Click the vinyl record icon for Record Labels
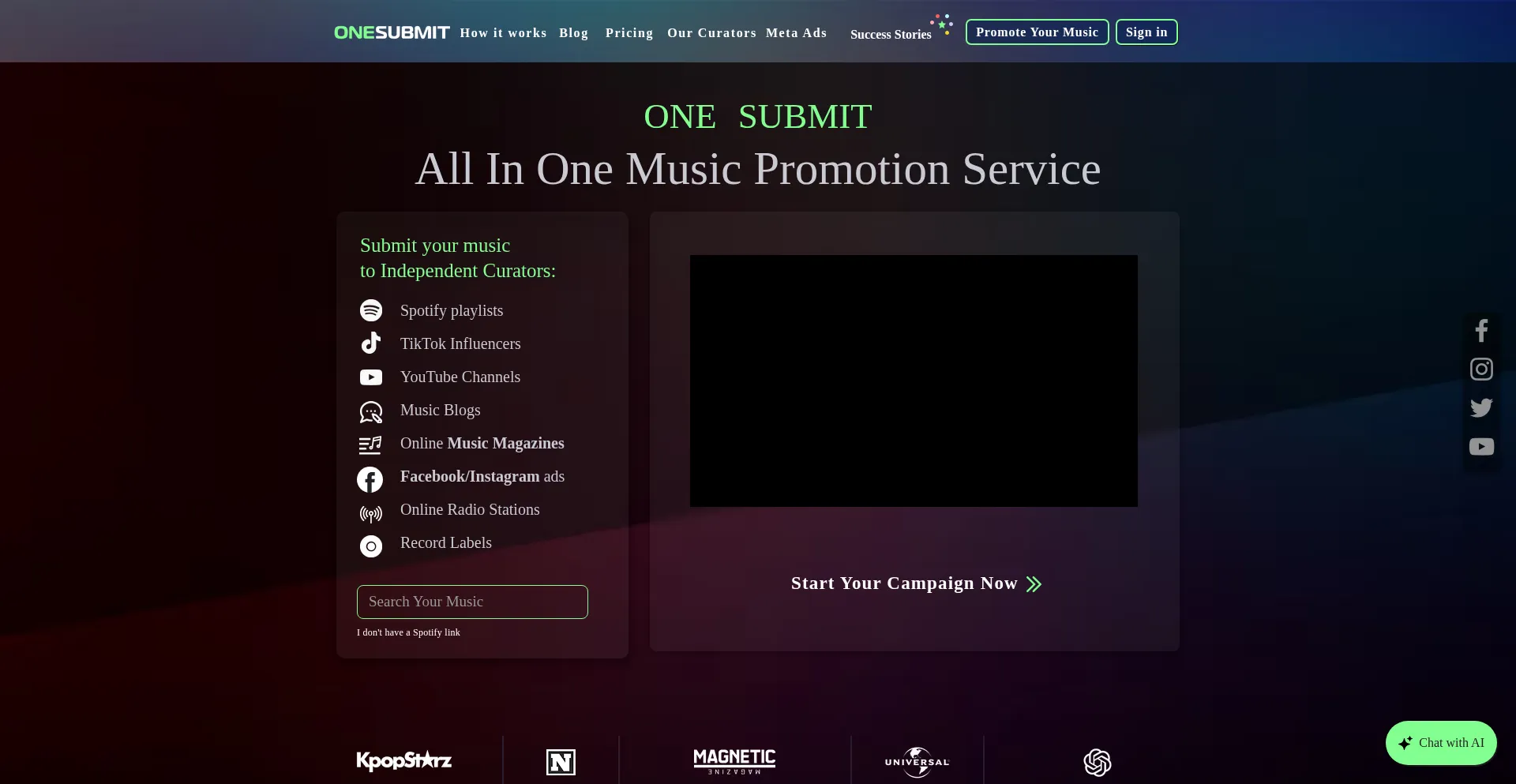The image size is (1516, 784). click(x=371, y=546)
